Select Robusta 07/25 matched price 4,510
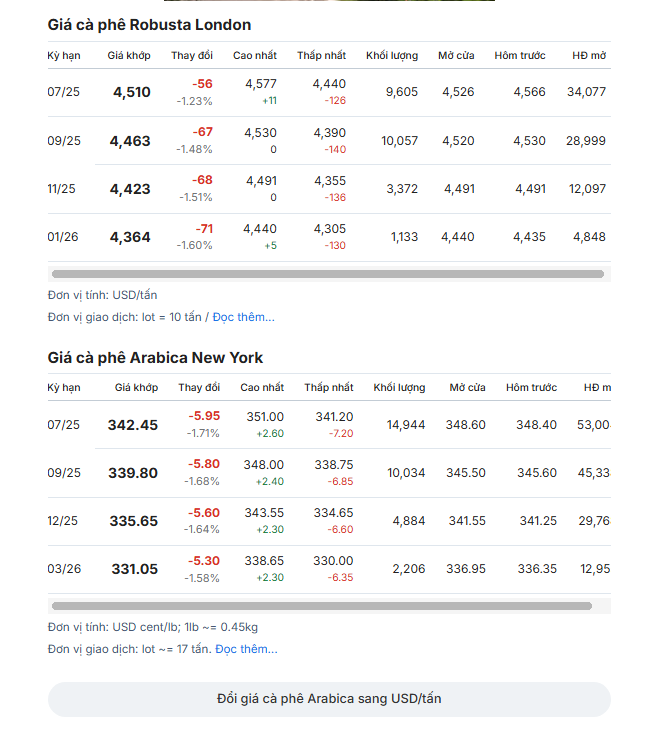 coord(132,92)
